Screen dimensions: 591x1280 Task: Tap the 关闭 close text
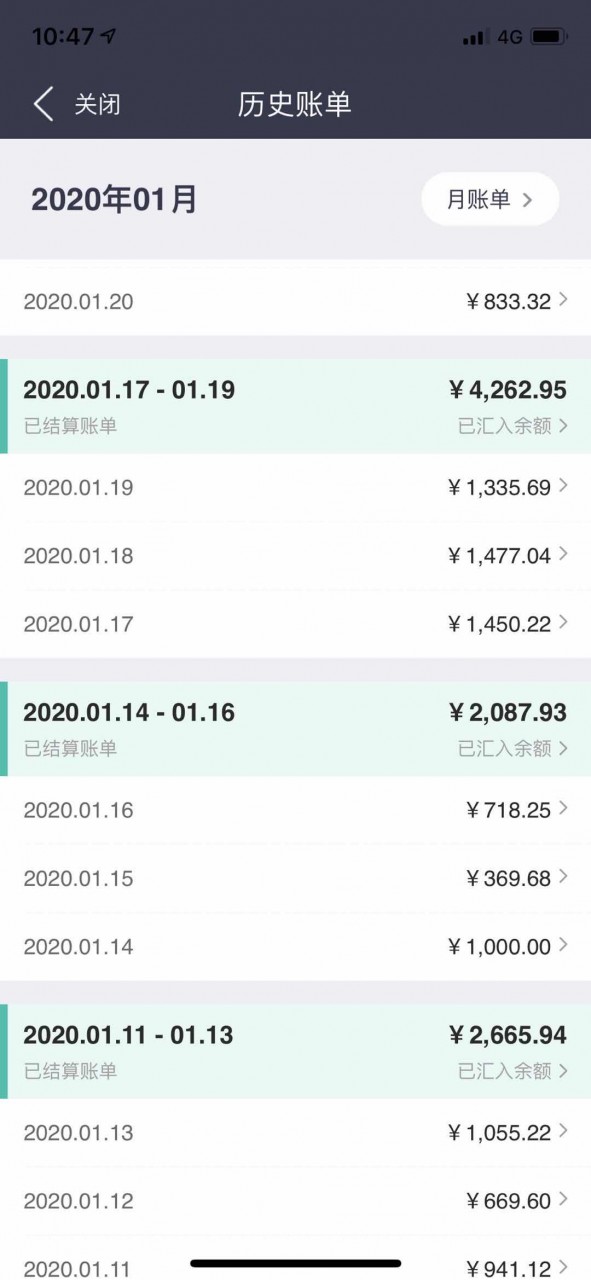point(97,104)
